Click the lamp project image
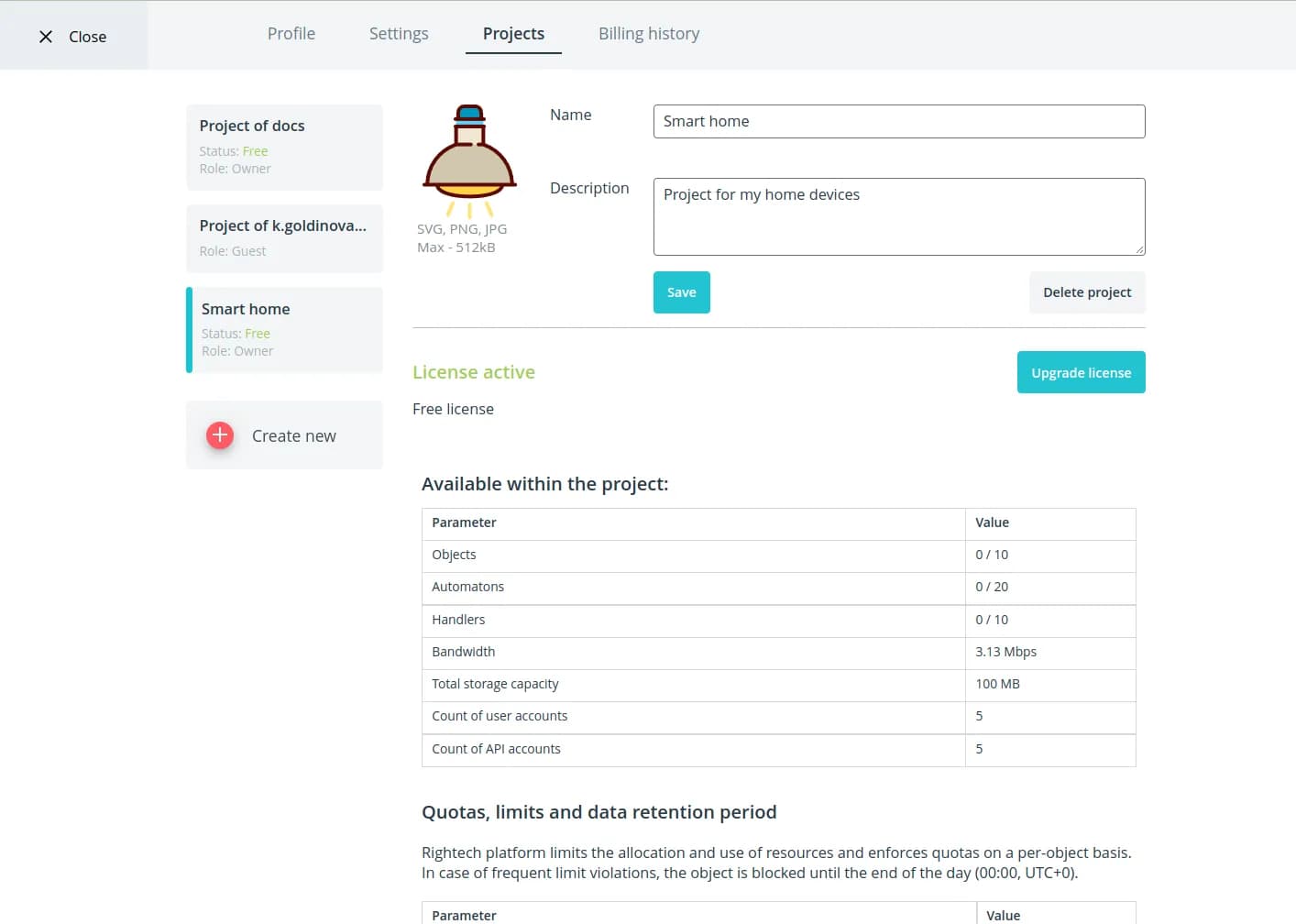Screen dimensions: 1296x924 (469, 158)
